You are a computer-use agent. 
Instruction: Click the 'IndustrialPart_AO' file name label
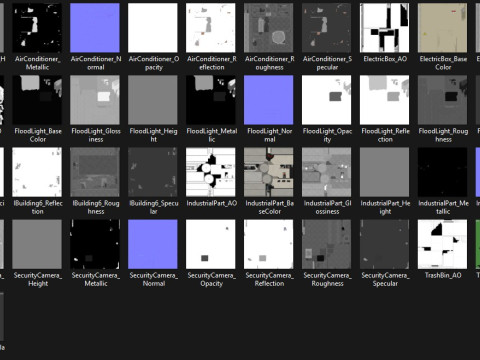(211, 203)
